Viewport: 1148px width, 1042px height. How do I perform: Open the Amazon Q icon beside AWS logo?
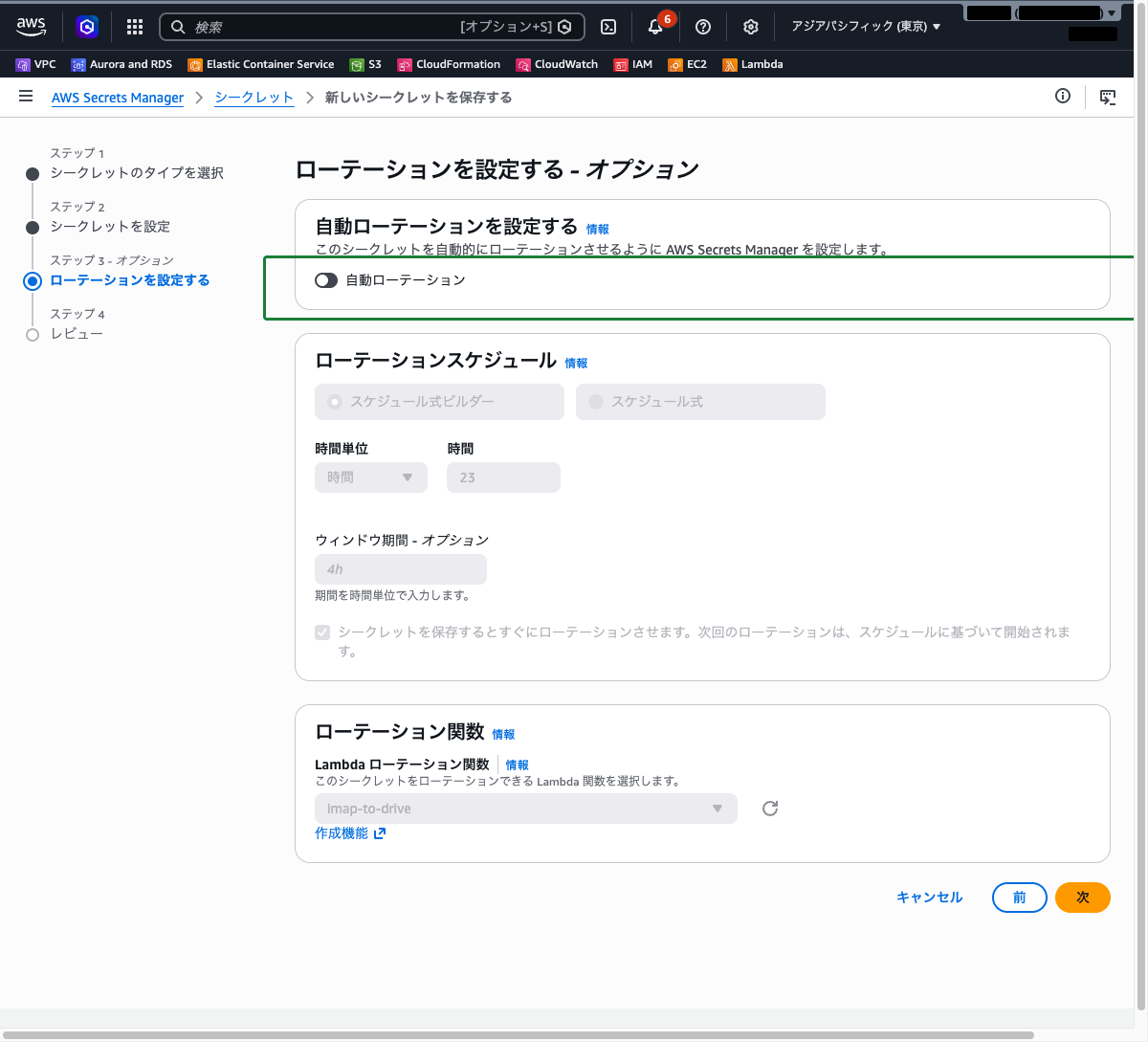pyautogui.click(x=87, y=27)
